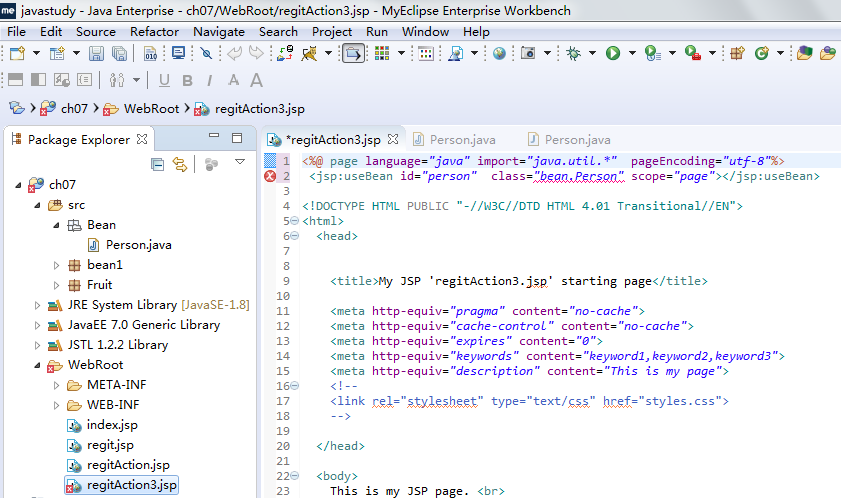Toggle horizontal split editor layout icon
Viewport: 841px width, 498px height.
16,80
